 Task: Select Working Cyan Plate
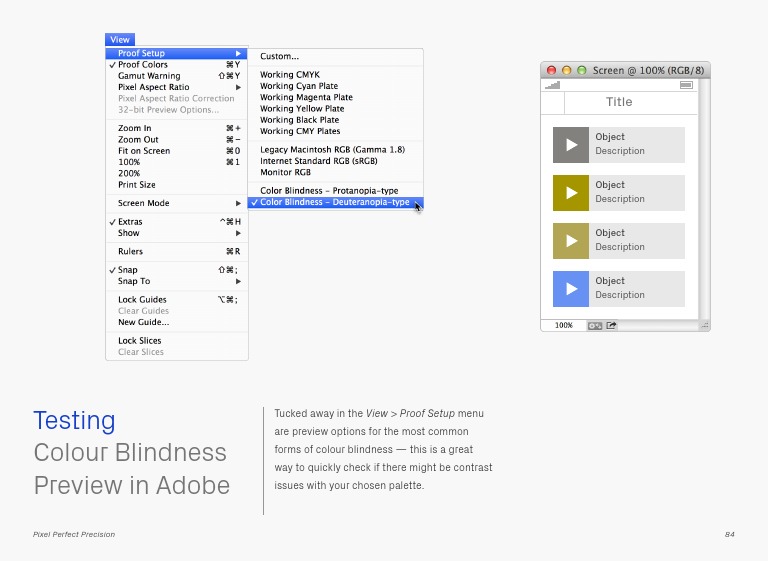[x=335, y=86]
